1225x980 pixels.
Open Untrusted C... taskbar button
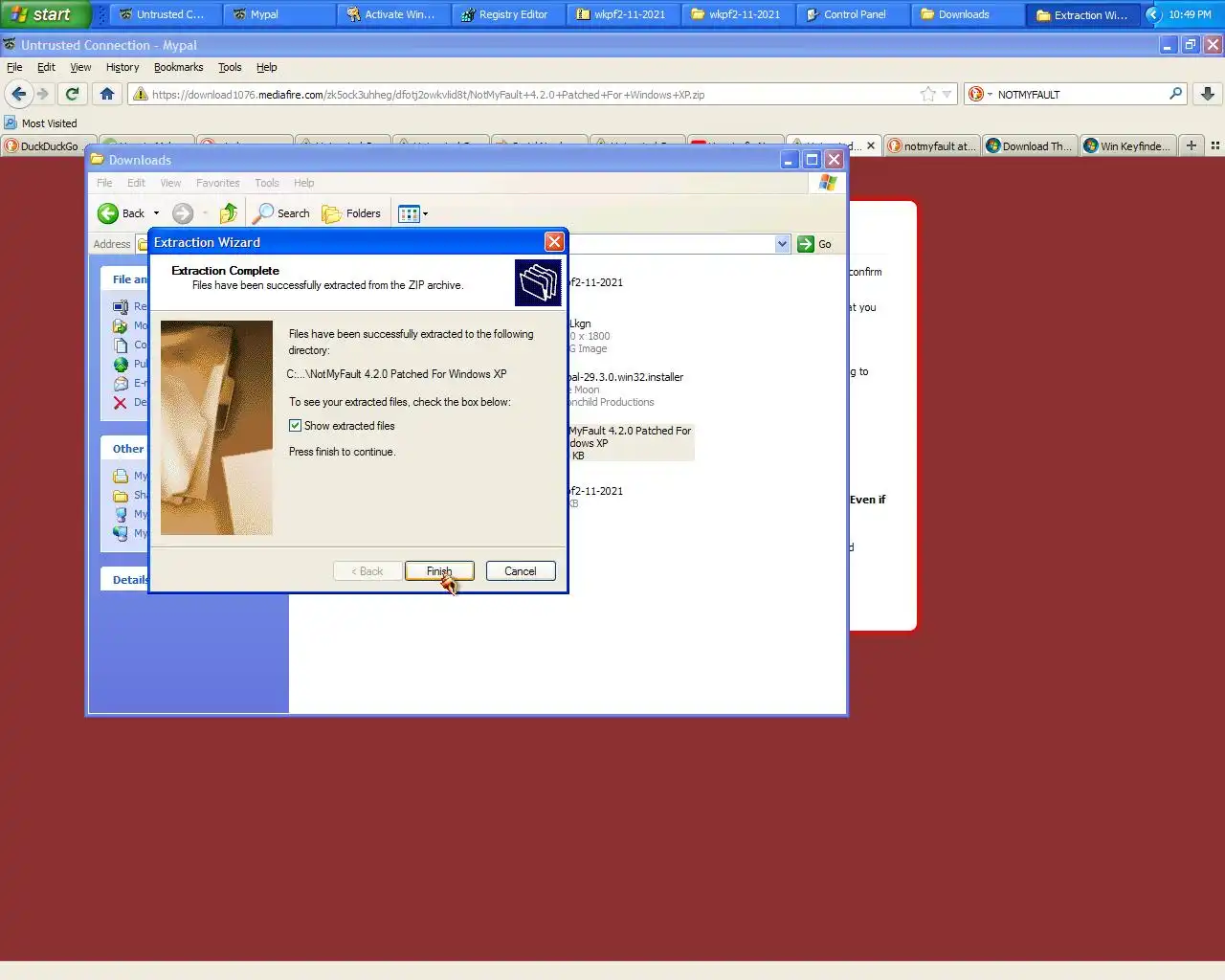[164, 14]
